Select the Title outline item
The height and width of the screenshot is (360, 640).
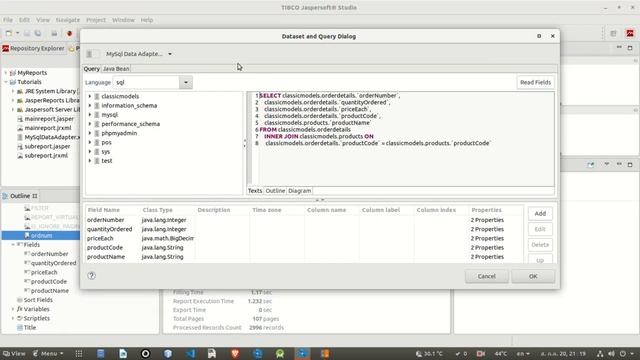pyautogui.click(x=29, y=327)
